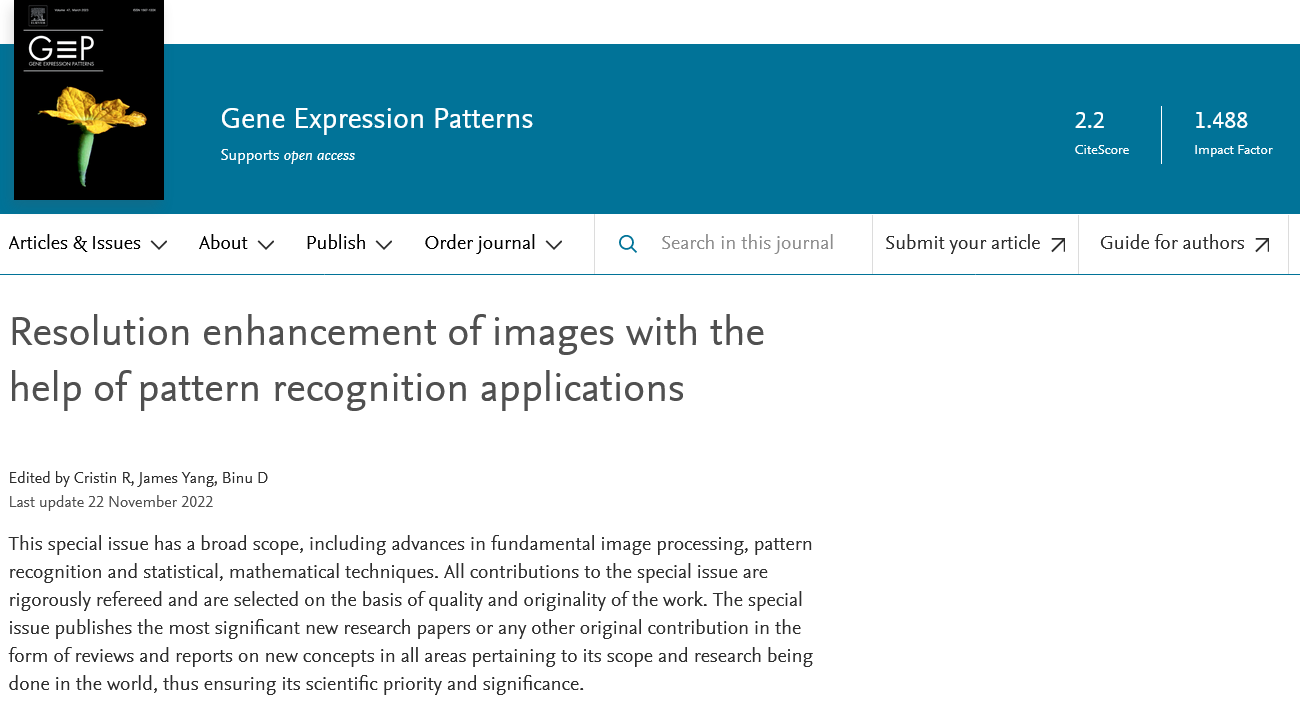Screen dimensions: 1300x720
Task: Click the arrow icon next to Guide for authors
Action: (1262, 245)
